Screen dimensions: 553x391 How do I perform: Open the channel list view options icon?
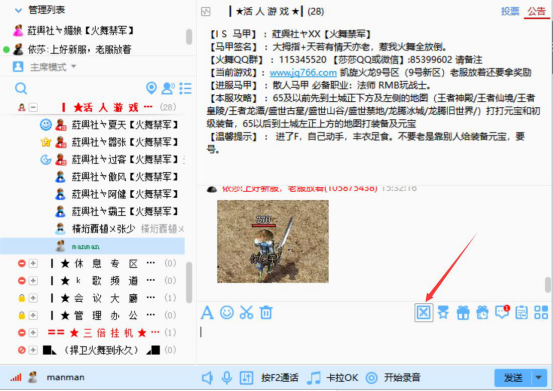click(x=186, y=88)
